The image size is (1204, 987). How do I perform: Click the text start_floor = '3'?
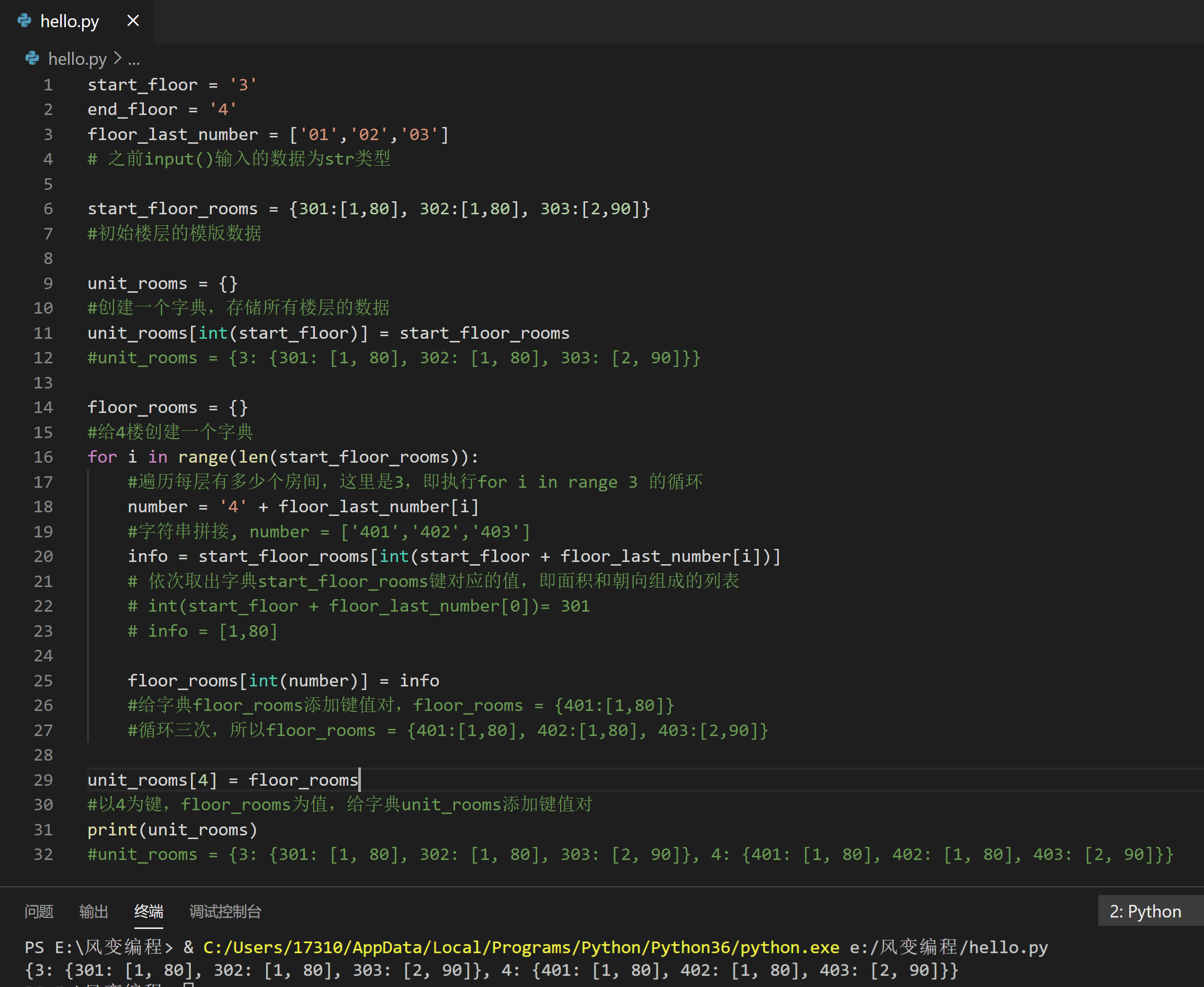[172, 85]
